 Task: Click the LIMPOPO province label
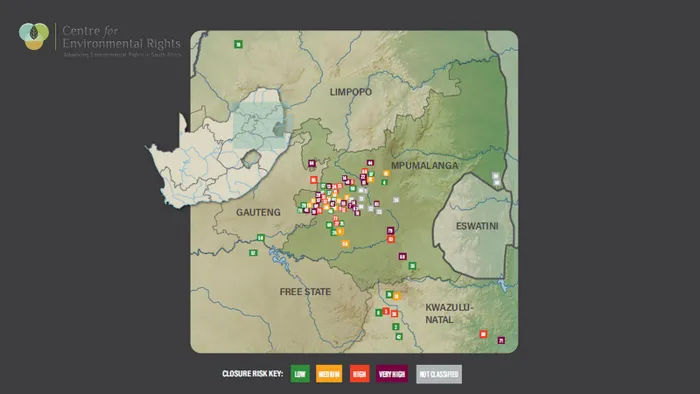[351, 92]
